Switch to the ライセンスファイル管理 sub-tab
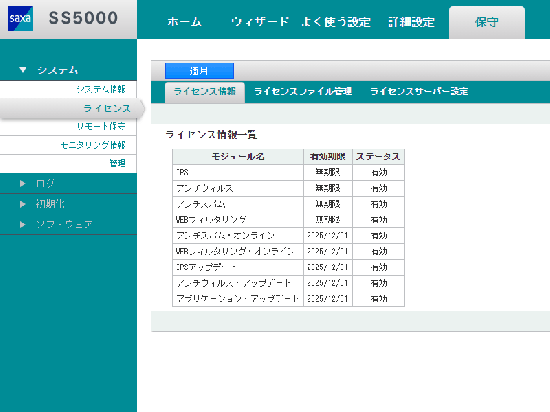550x412 pixels. click(x=303, y=92)
